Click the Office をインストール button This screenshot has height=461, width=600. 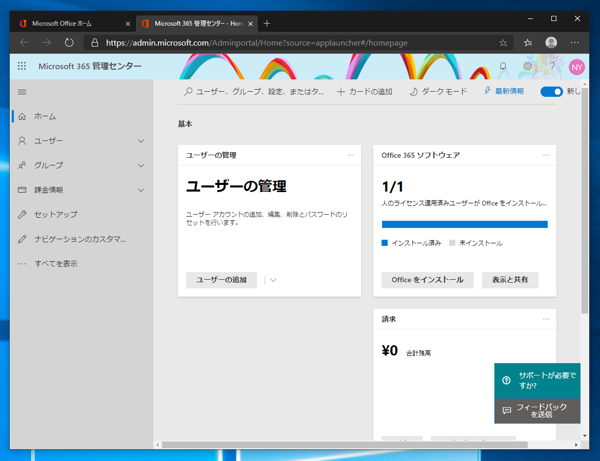tap(427, 280)
